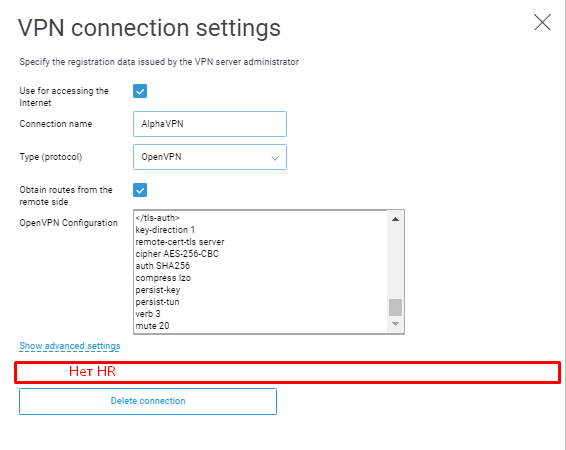
Task: Click the '</tls-auth>' line
Action: 157,218
